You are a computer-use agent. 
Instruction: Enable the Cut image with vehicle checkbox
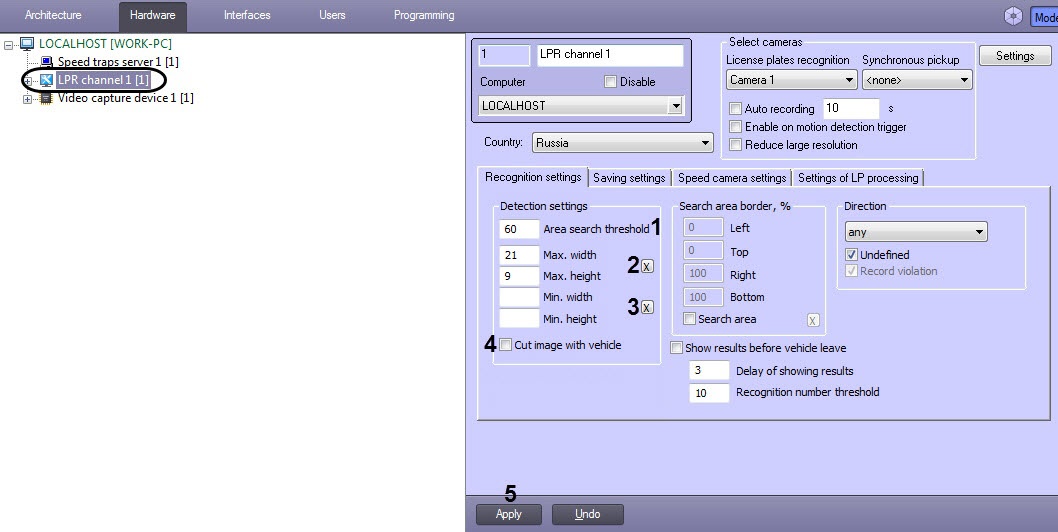click(x=506, y=345)
